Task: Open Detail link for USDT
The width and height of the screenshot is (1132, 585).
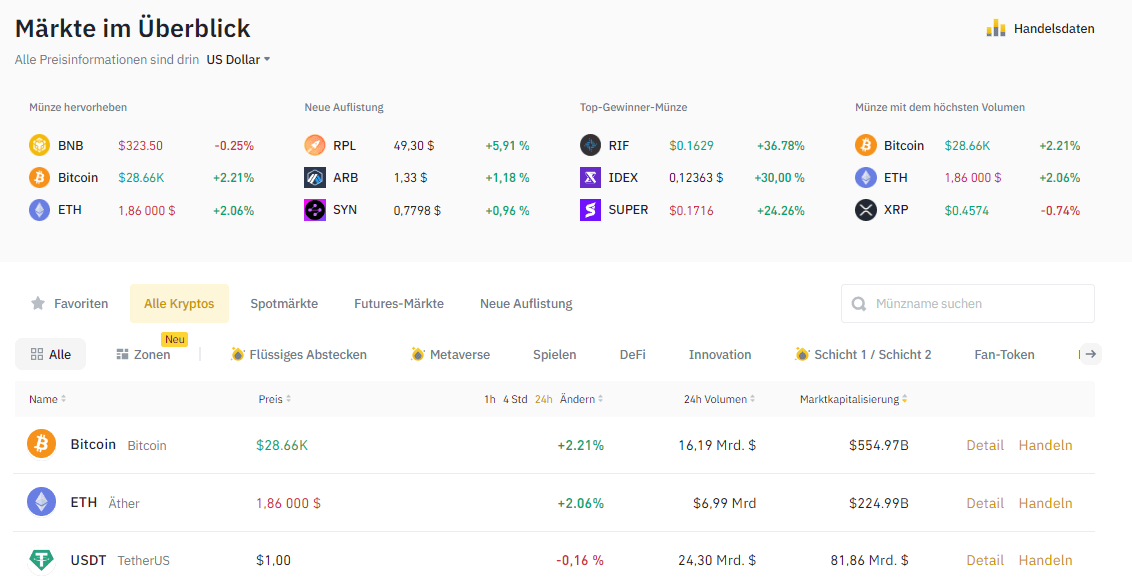Action: click(985, 560)
